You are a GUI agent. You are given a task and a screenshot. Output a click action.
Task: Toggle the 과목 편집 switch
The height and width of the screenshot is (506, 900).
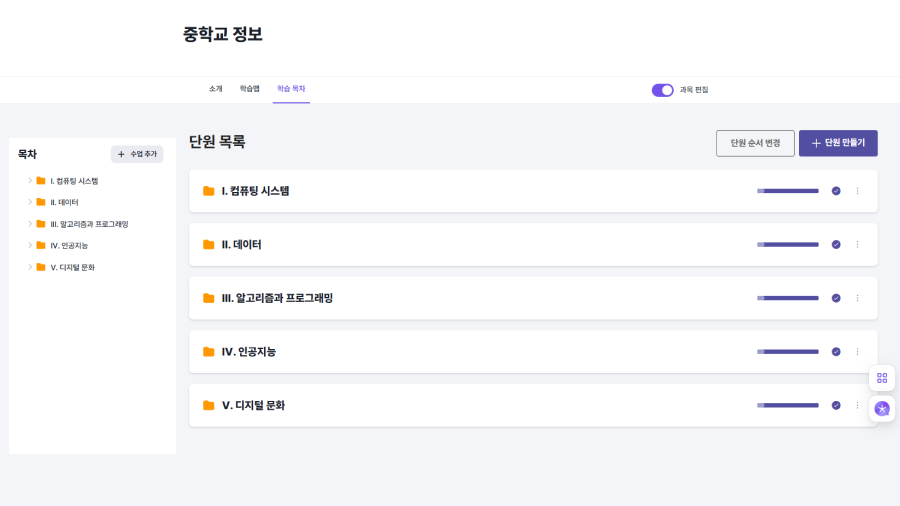(662, 90)
